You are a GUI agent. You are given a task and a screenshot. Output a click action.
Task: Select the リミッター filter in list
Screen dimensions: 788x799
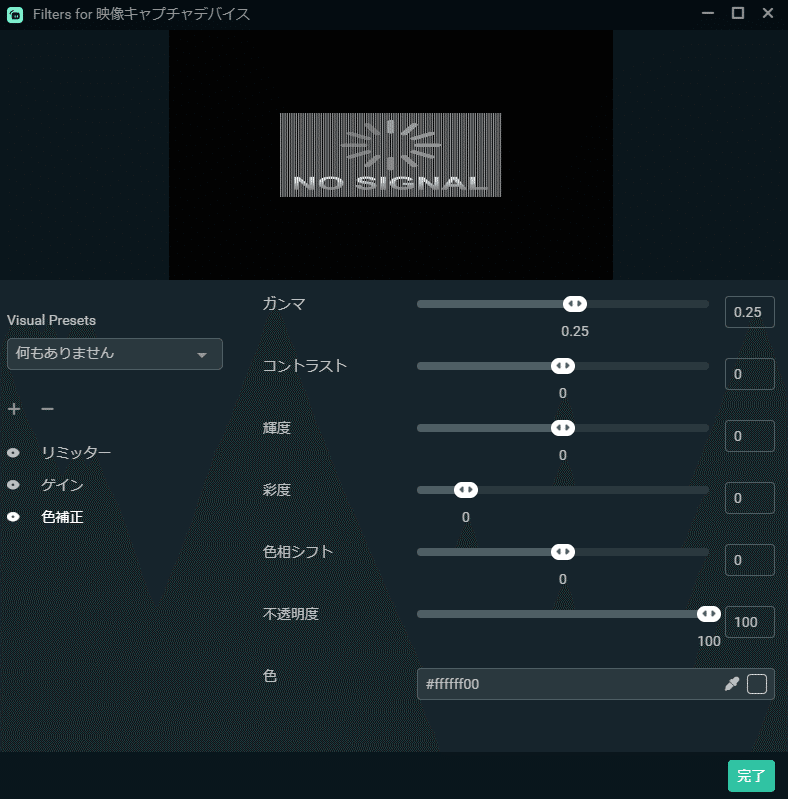(x=76, y=452)
